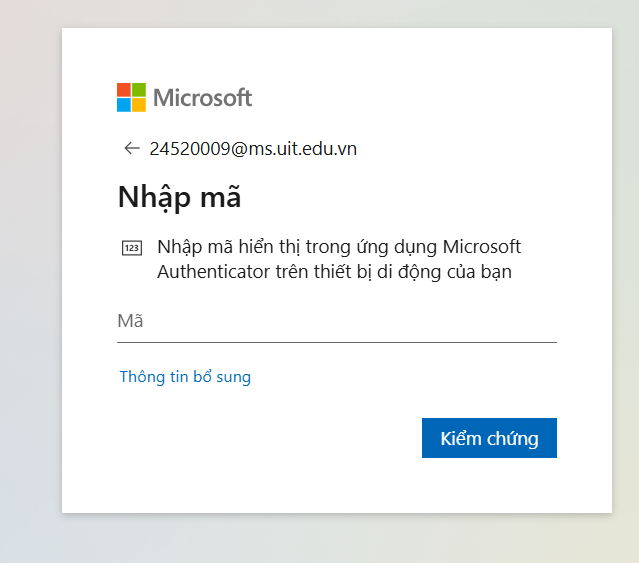This screenshot has height=563, width=639.
Task: Click the green square in Microsoft logo
Action: (139, 90)
